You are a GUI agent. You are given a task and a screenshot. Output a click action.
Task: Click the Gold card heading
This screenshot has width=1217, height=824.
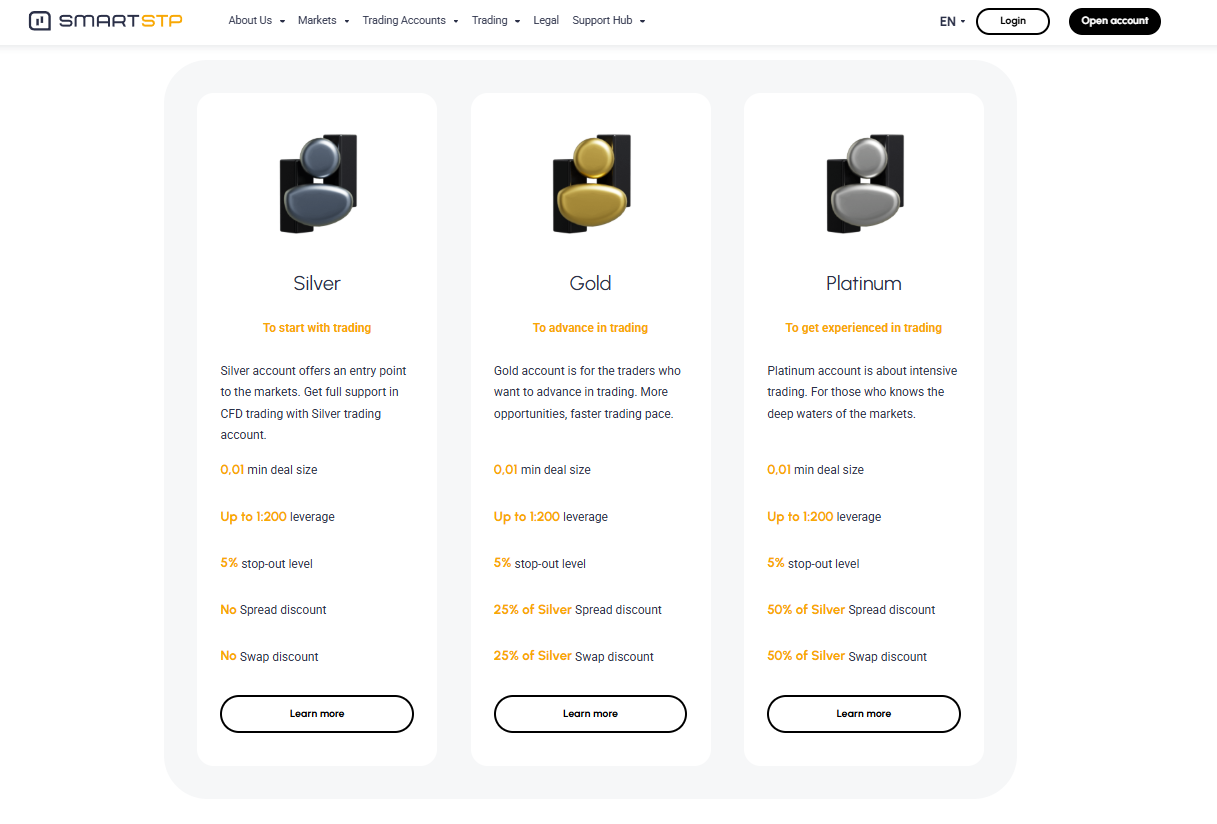pyautogui.click(x=590, y=283)
